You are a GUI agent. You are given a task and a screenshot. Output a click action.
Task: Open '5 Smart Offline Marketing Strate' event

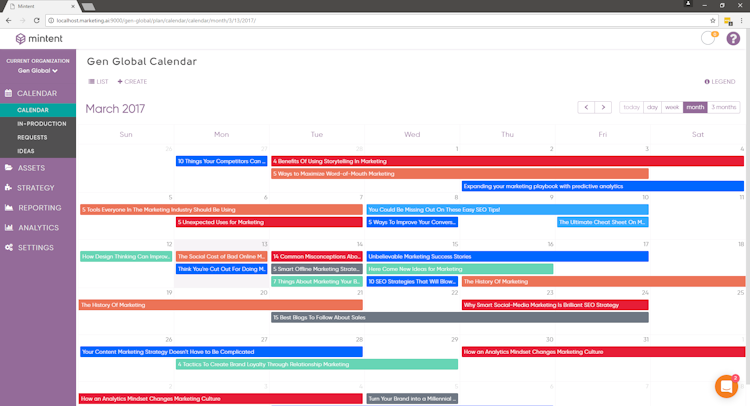(317, 269)
